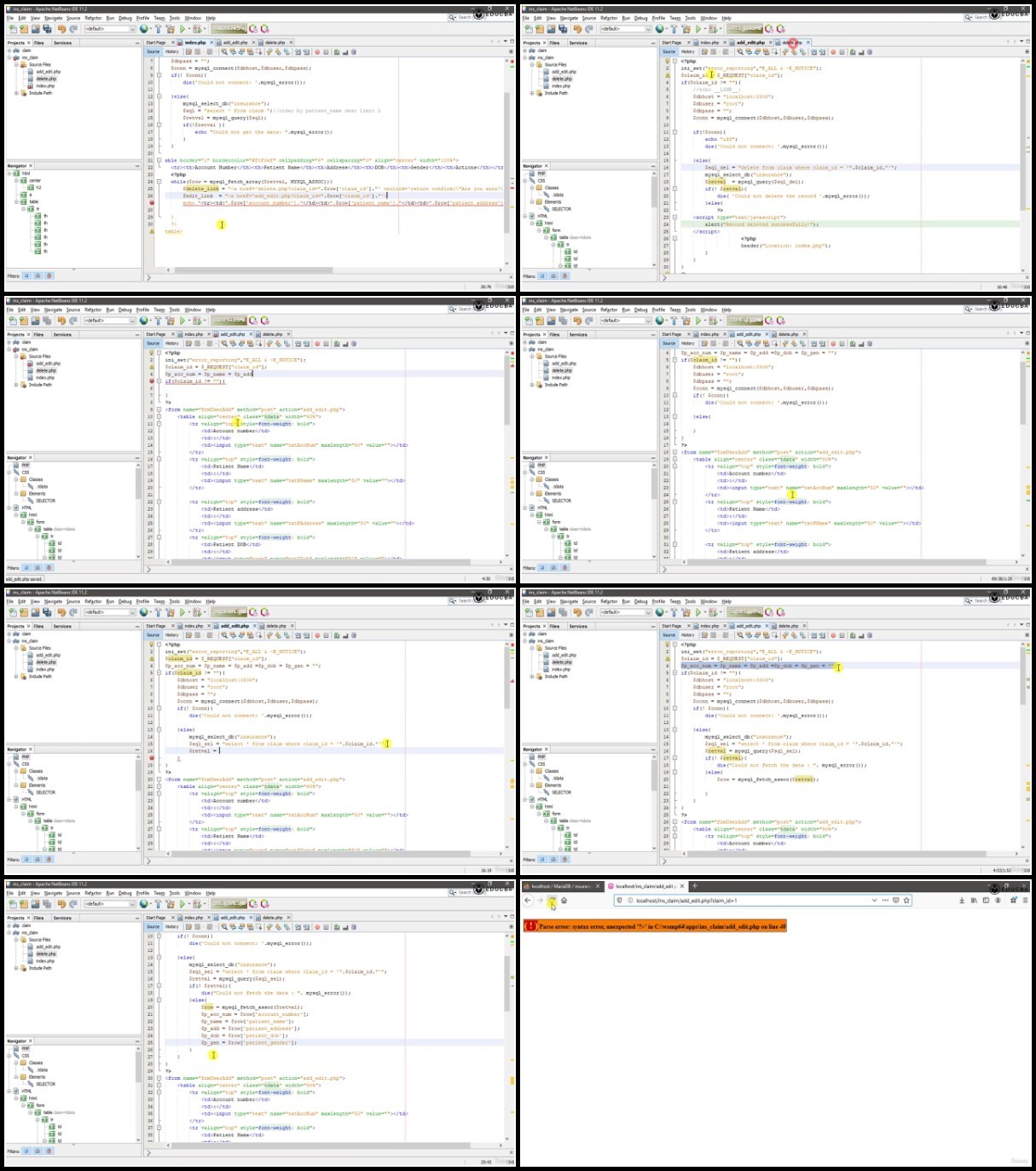Click Comment icon in index.php editor toolbar

coord(335,51)
